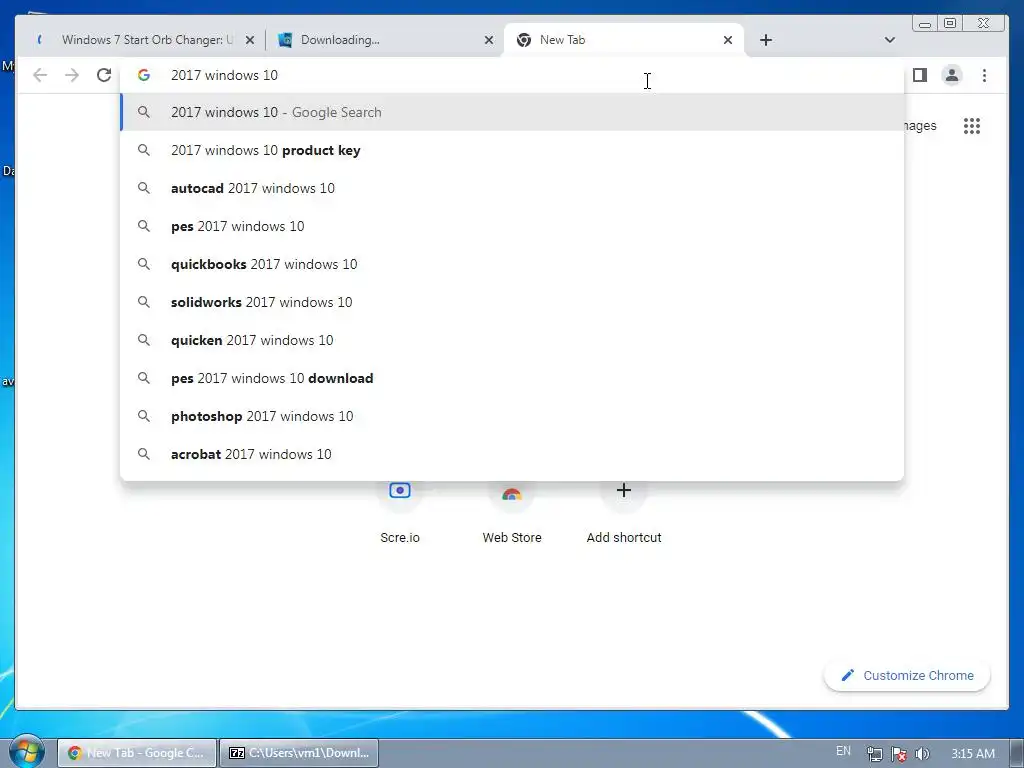The width and height of the screenshot is (1024, 768).
Task: Close the New Tab tab
Action: tap(728, 40)
